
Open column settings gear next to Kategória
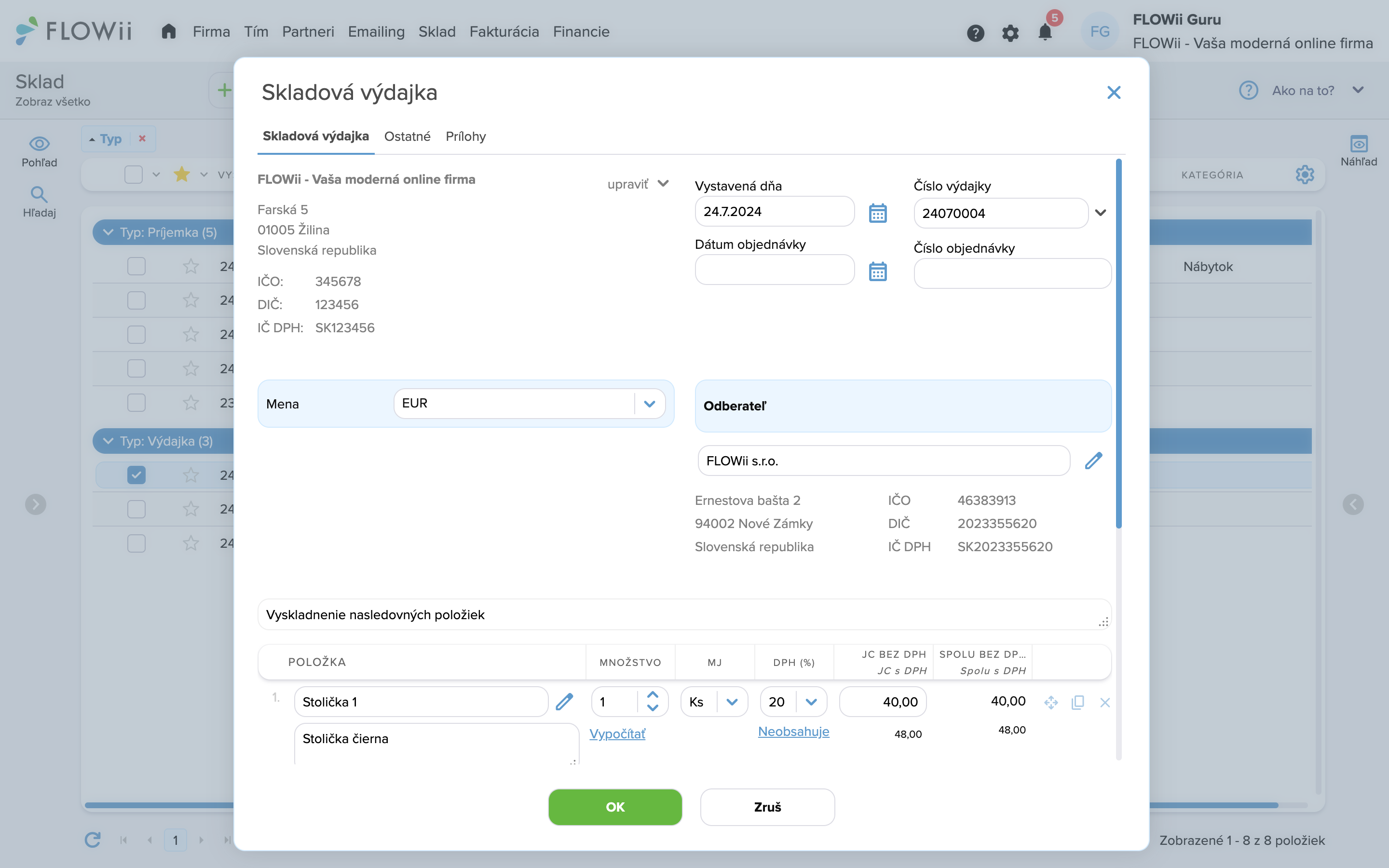click(1305, 175)
